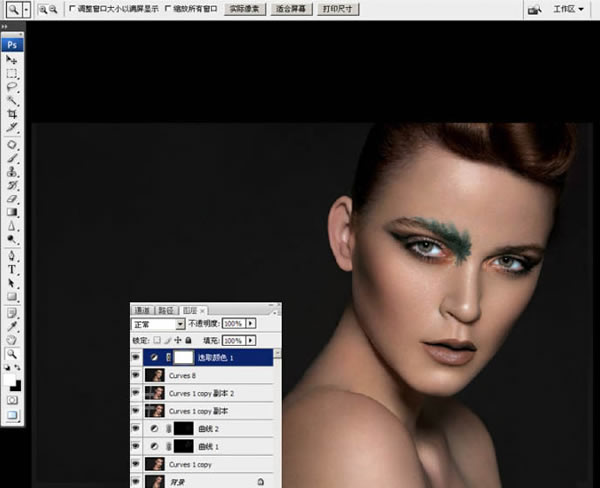Screen dimensions: 600x488
Task: Select the Healing Brush tool
Action: [x=11, y=145]
